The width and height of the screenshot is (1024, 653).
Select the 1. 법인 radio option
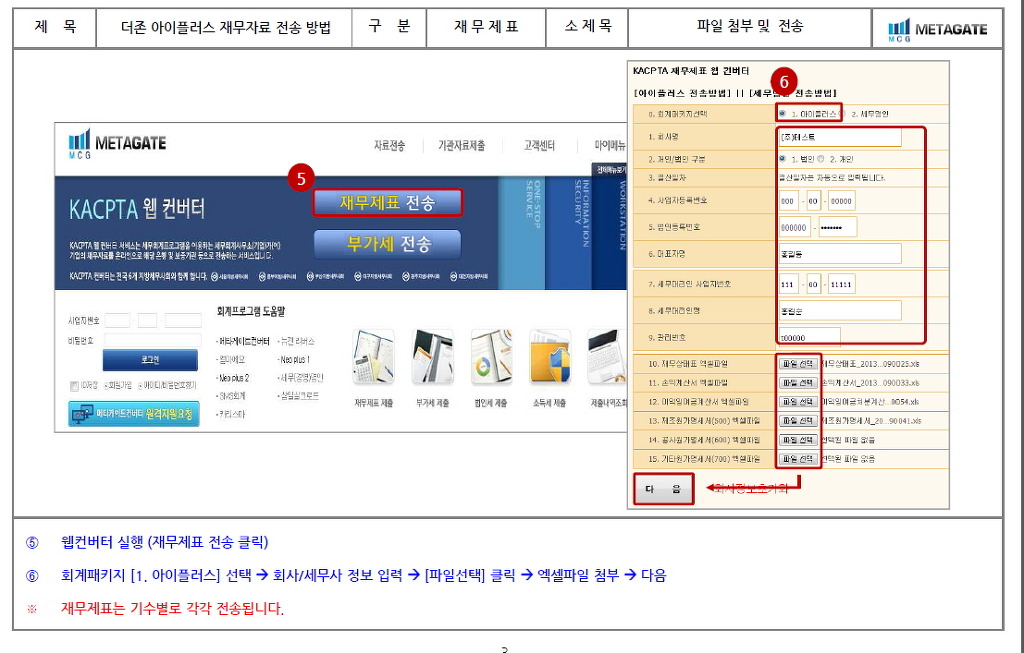coord(782,159)
